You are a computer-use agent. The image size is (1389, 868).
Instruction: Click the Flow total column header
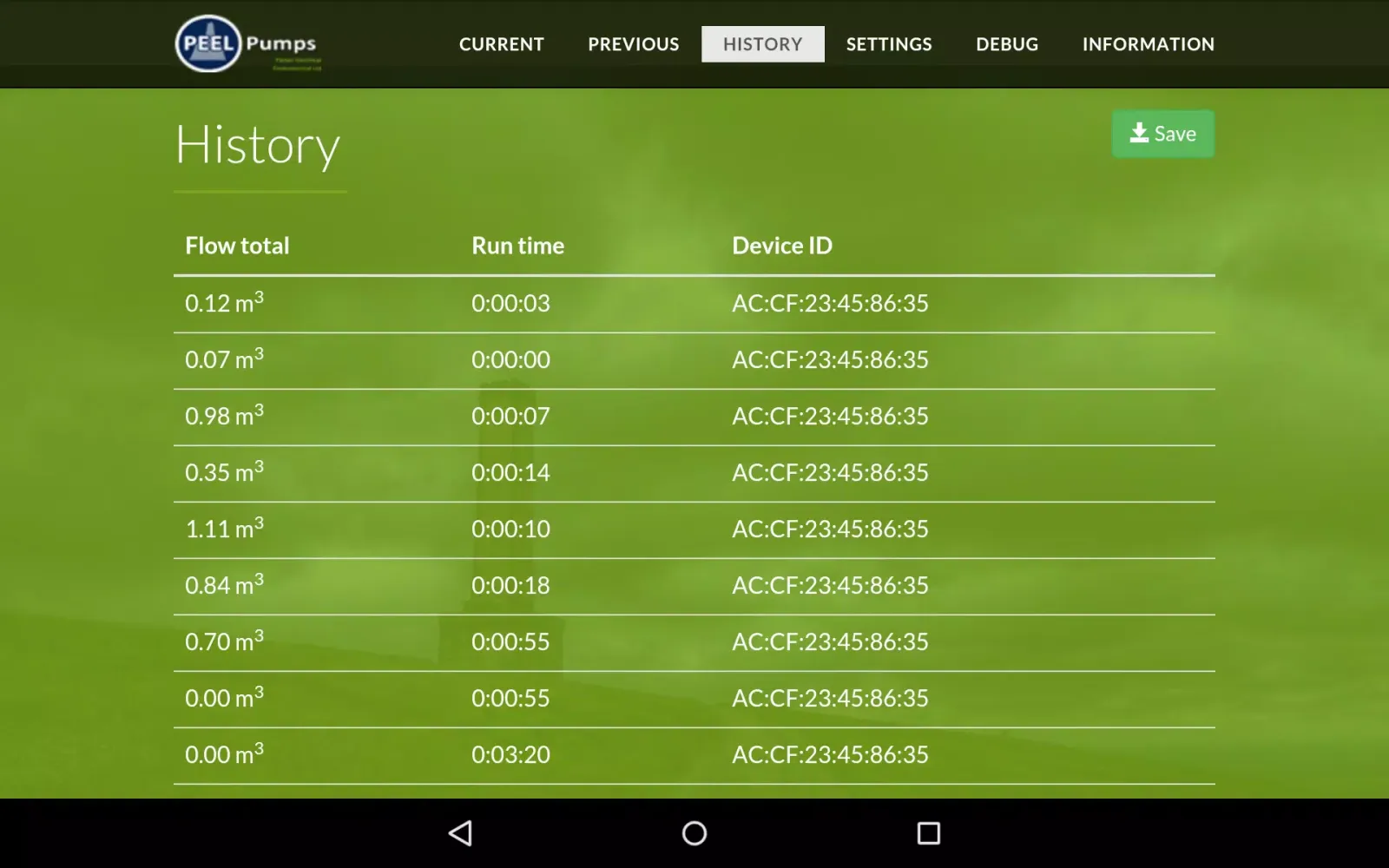pyautogui.click(x=237, y=246)
